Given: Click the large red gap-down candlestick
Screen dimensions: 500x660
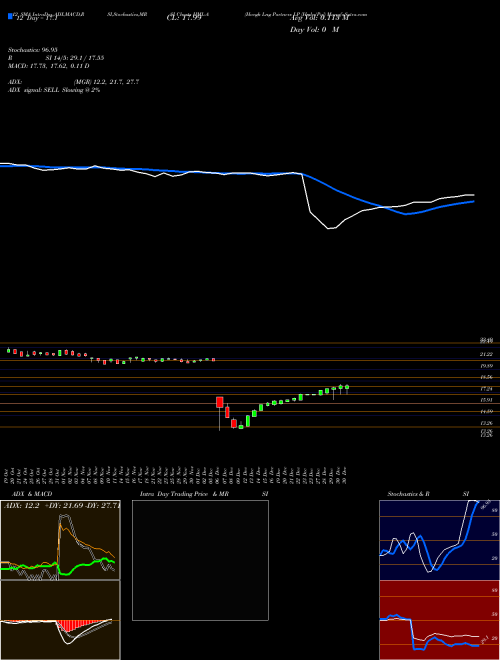Looking at the screenshot, I should pos(219,402).
